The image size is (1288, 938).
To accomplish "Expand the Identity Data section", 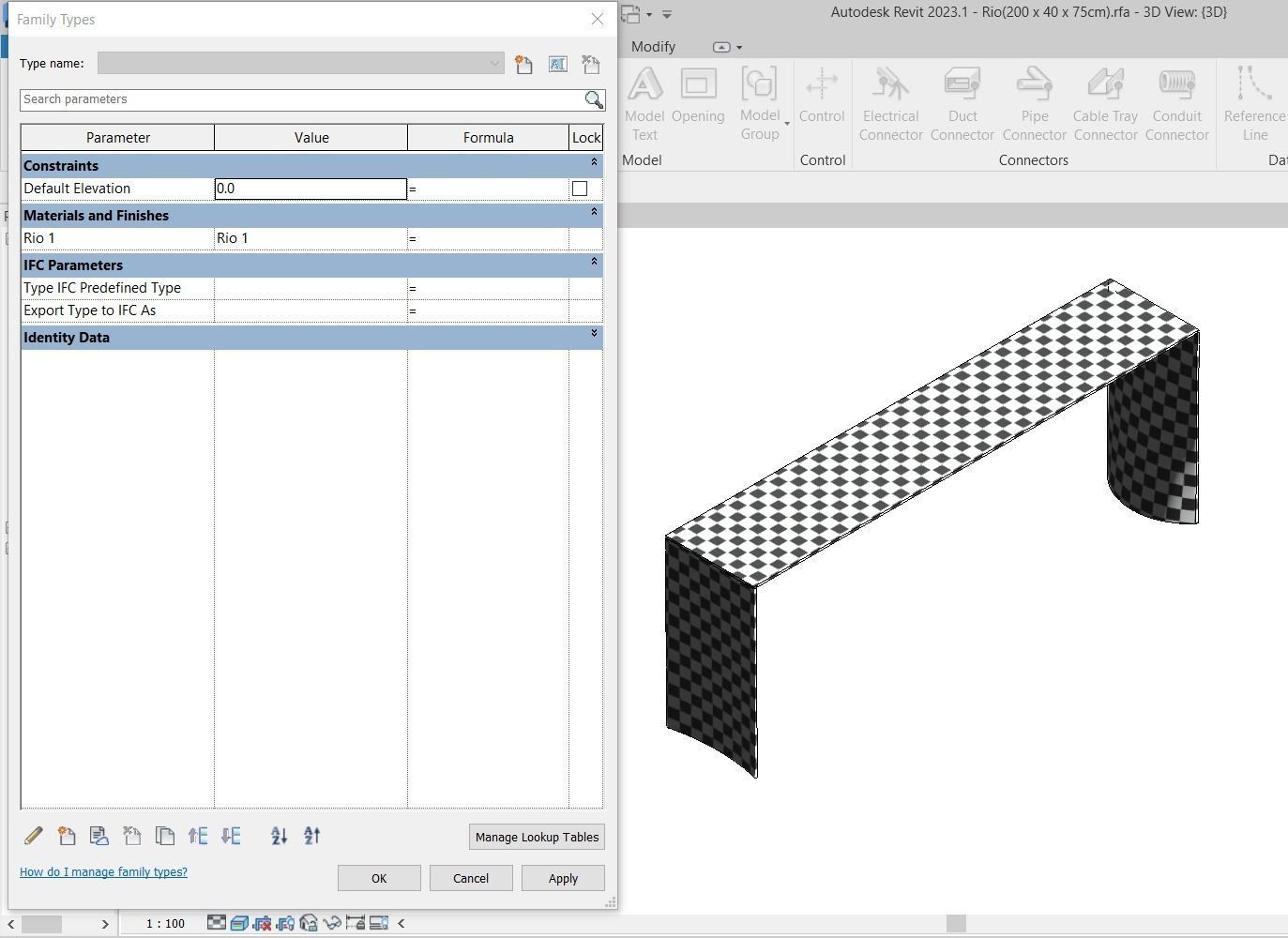I will (594, 334).
